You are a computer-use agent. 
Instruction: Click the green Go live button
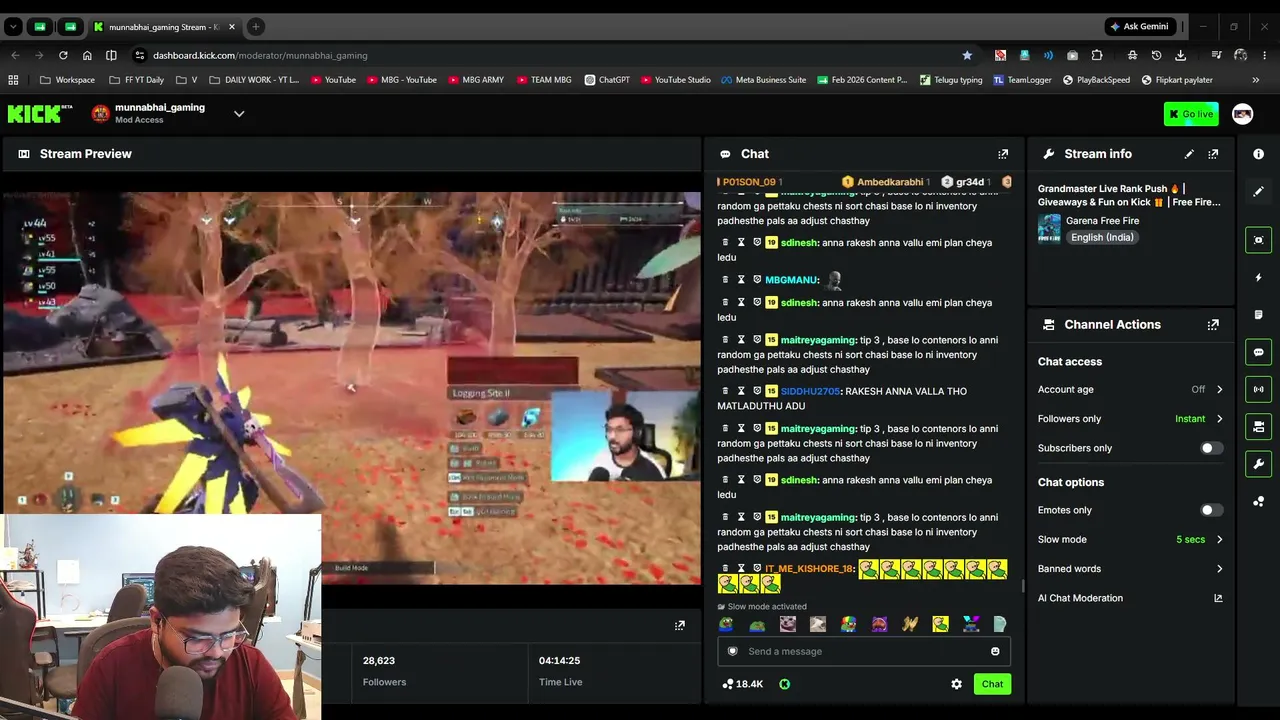coord(1191,114)
